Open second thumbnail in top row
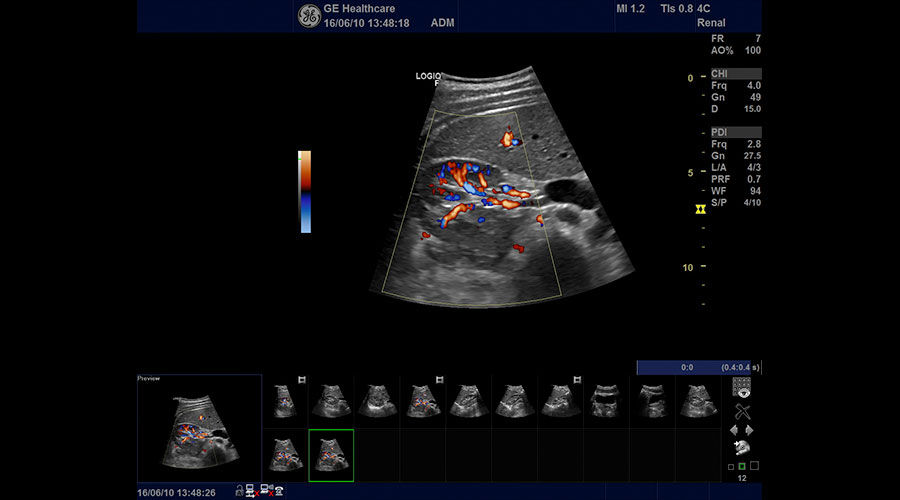Image resolution: width=900 pixels, height=500 pixels. 331,401
